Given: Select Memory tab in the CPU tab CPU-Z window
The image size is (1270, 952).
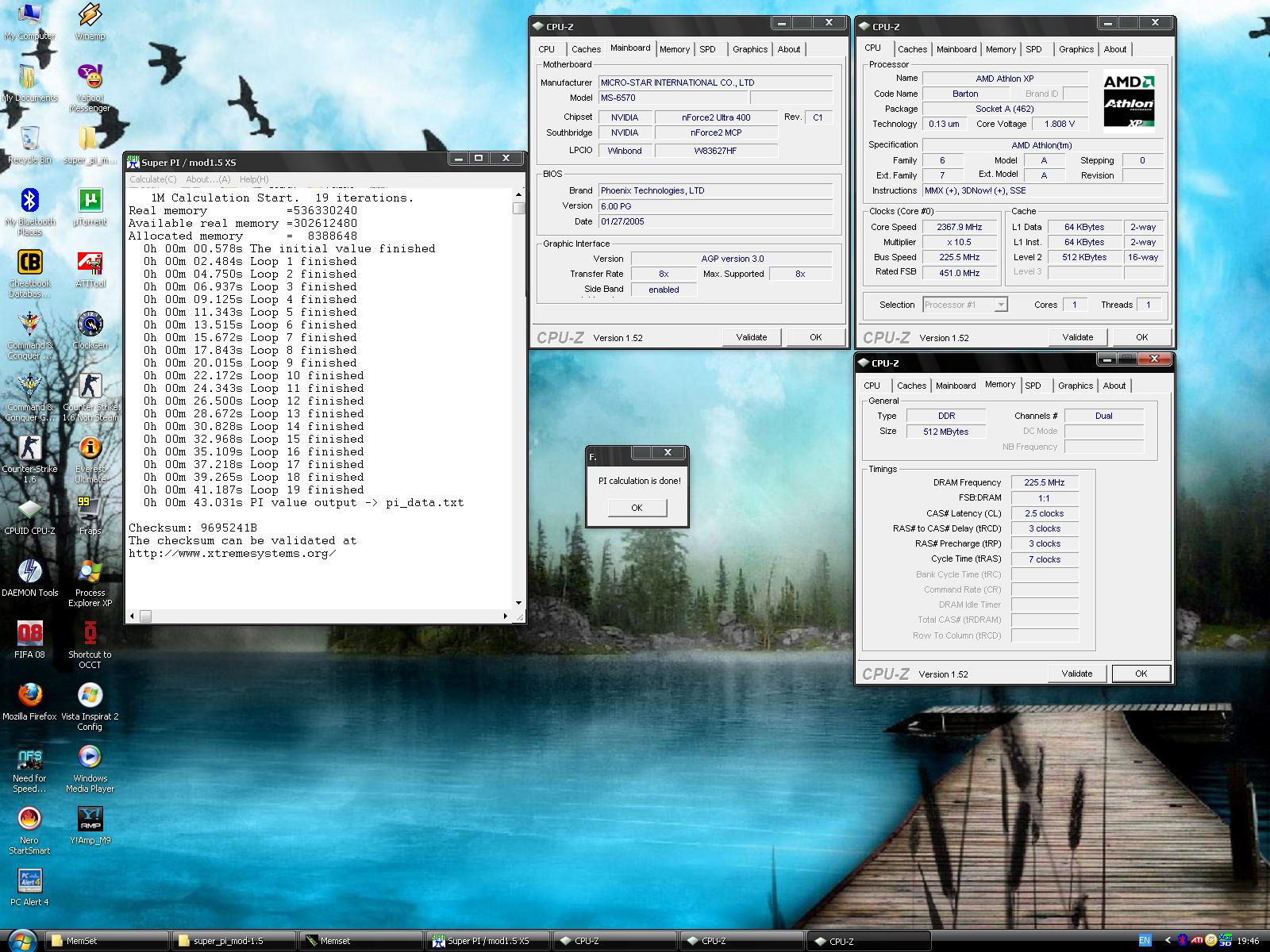Looking at the screenshot, I should 1001,49.
